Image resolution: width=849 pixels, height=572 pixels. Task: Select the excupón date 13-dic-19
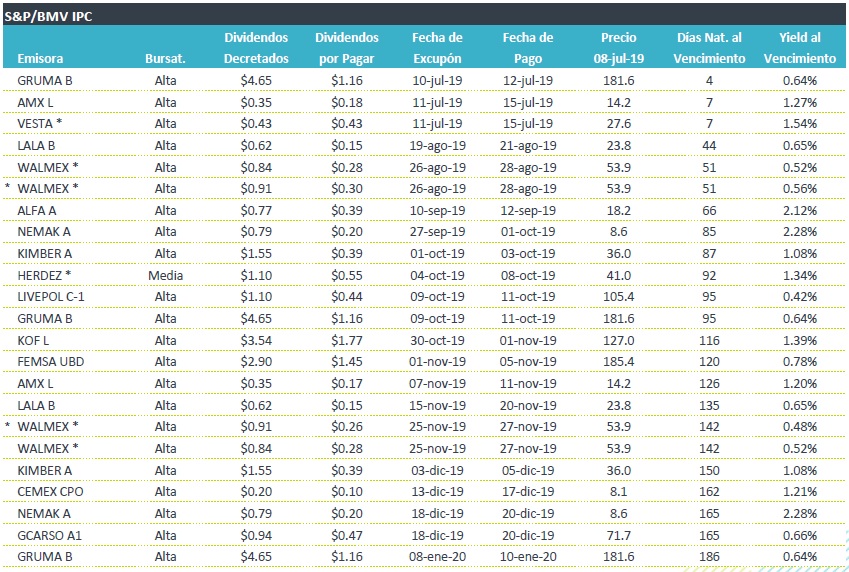point(437,492)
